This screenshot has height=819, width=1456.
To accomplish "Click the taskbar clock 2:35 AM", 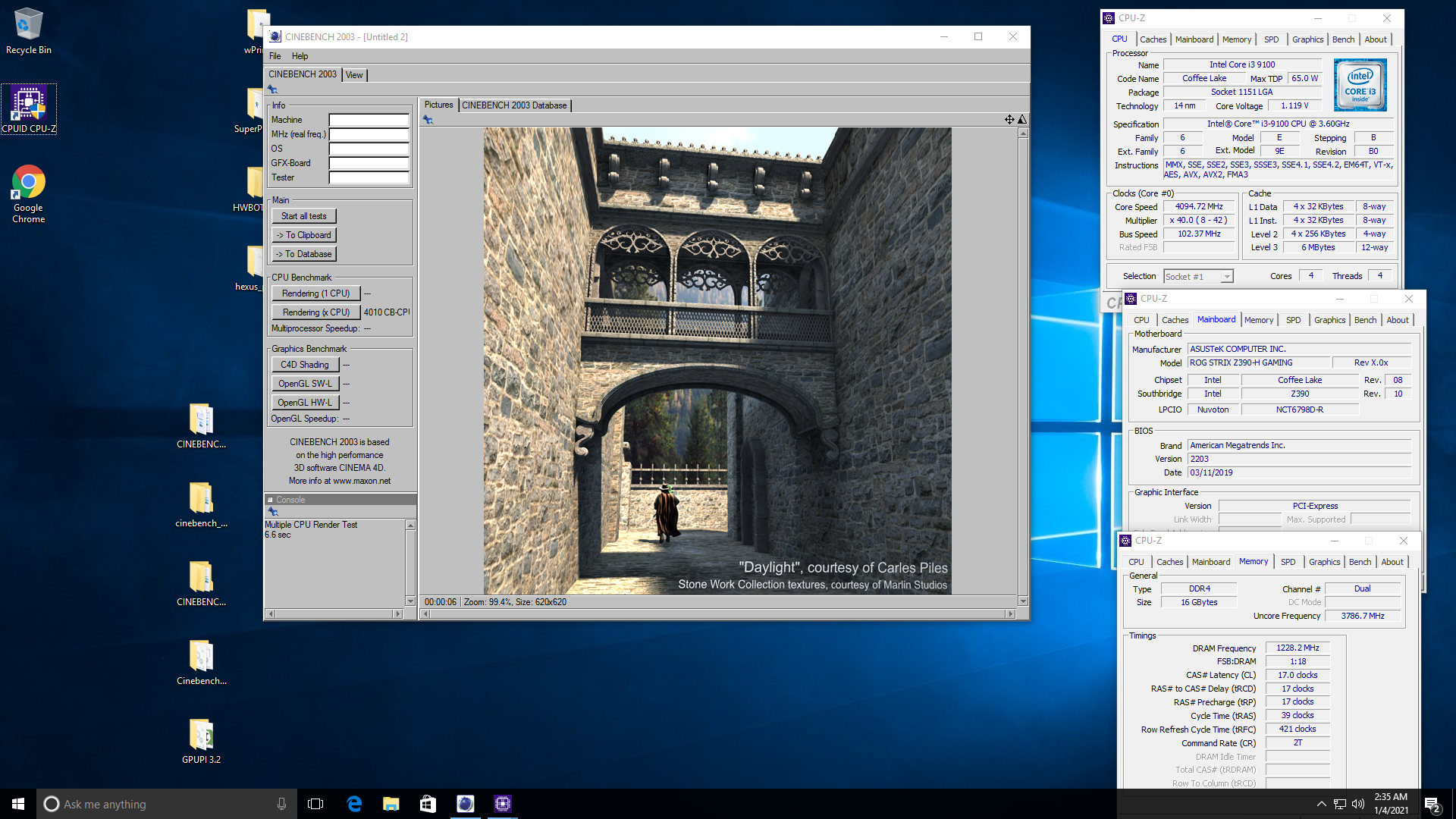I will pyautogui.click(x=1391, y=804).
